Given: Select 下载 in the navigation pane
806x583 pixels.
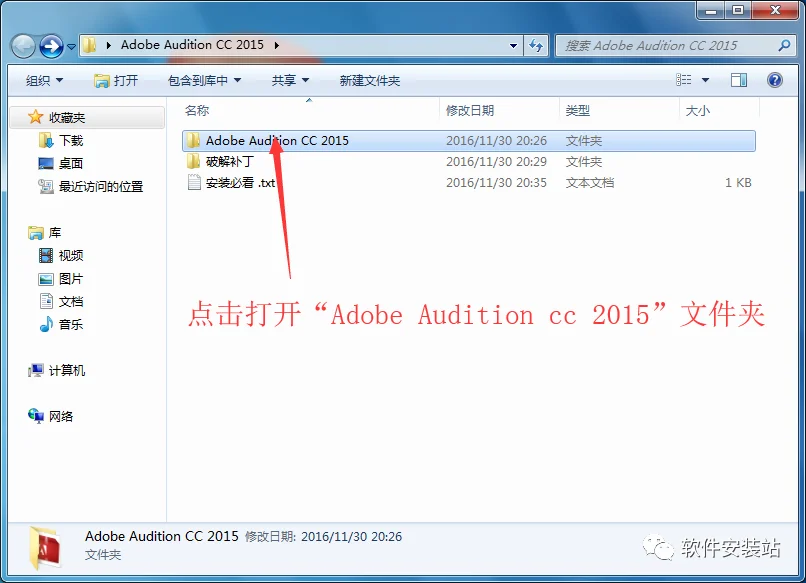Looking at the screenshot, I should (70, 140).
